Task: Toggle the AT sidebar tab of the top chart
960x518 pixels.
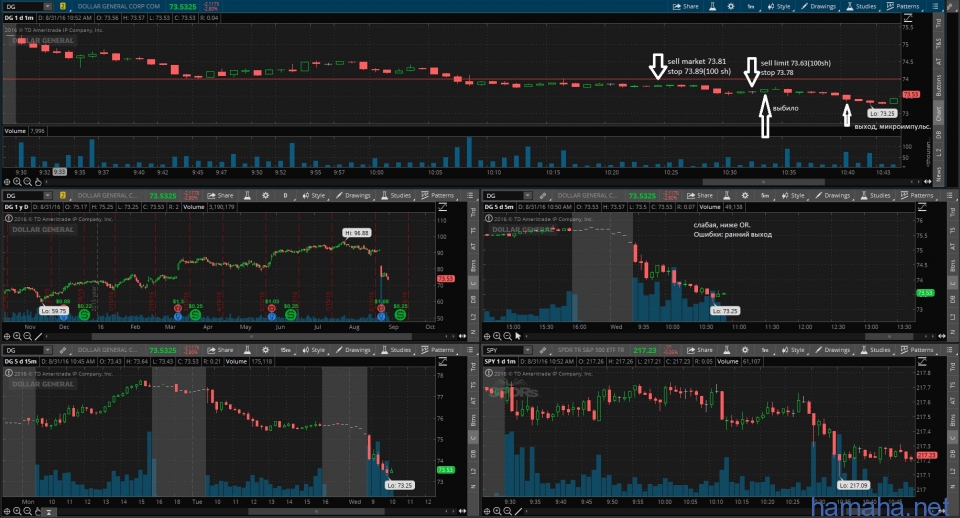Action: click(938, 61)
